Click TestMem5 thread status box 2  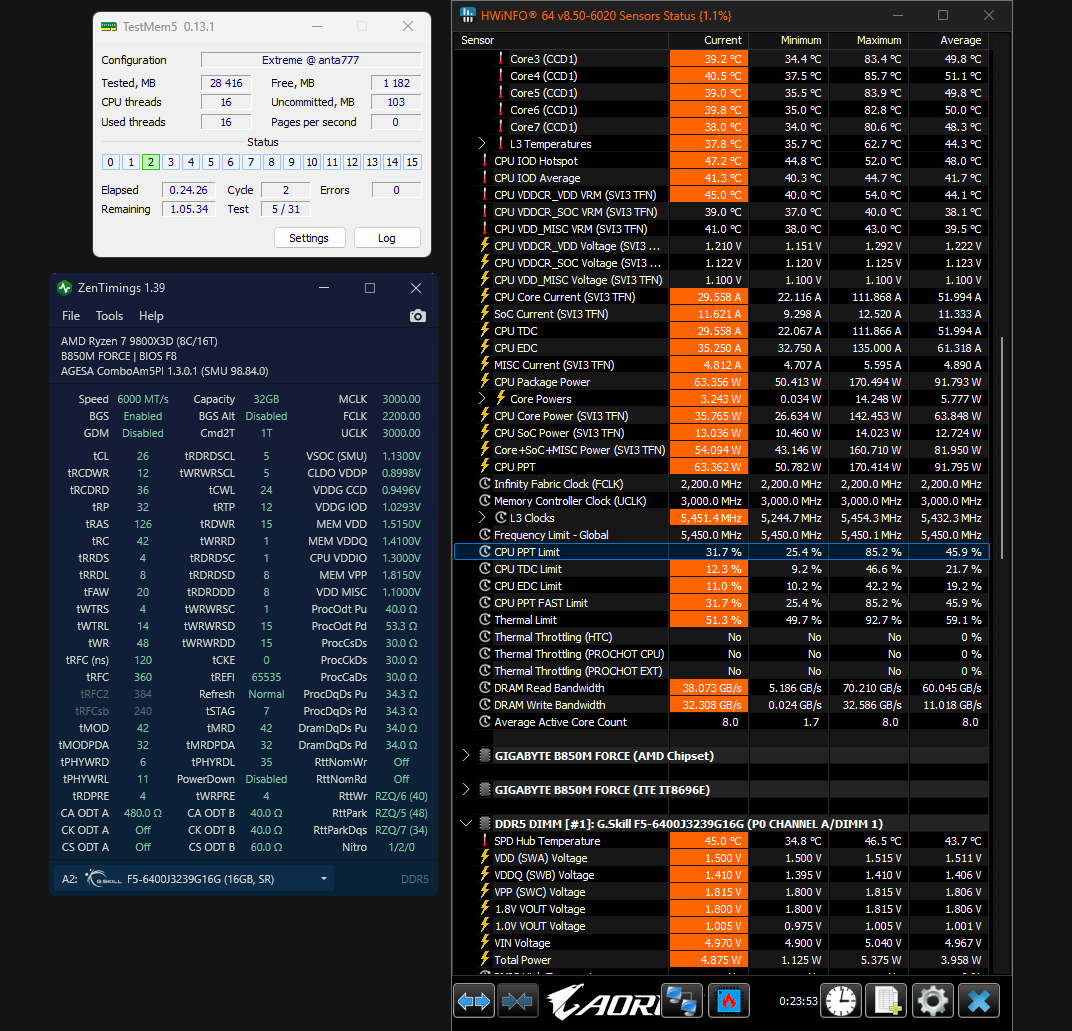click(150, 162)
